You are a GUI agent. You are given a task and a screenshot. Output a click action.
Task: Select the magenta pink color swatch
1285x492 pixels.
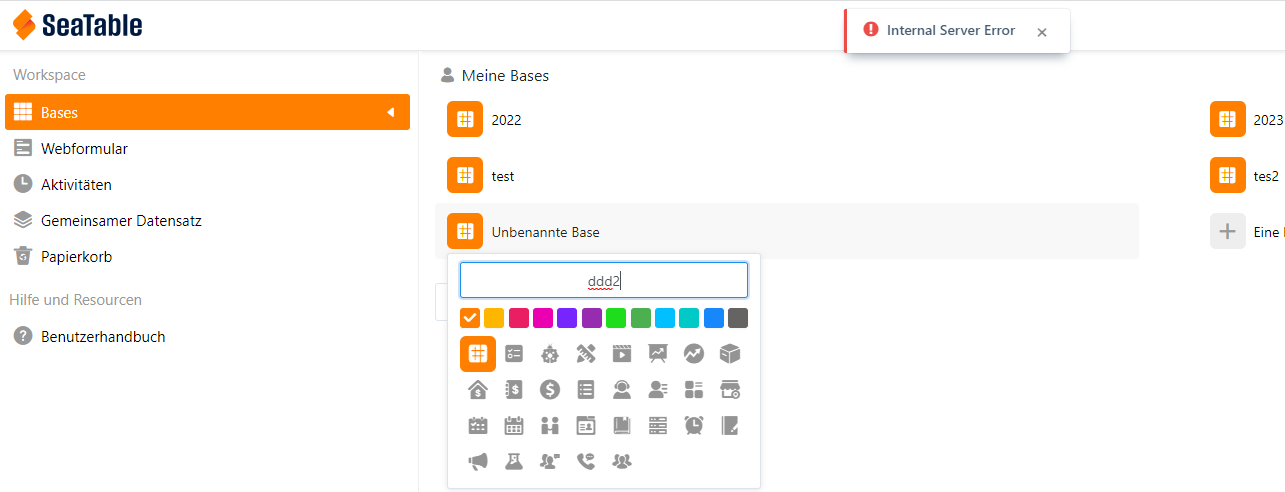[543, 318]
